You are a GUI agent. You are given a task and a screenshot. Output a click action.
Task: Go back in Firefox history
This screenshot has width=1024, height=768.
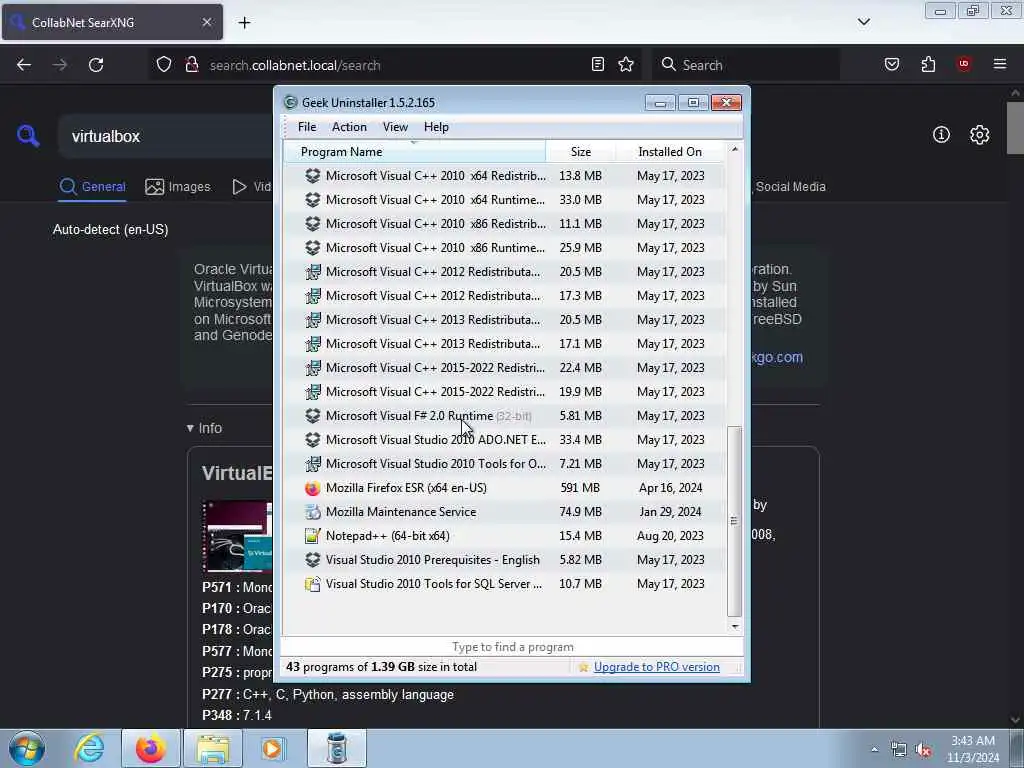click(x=24, y=65)
